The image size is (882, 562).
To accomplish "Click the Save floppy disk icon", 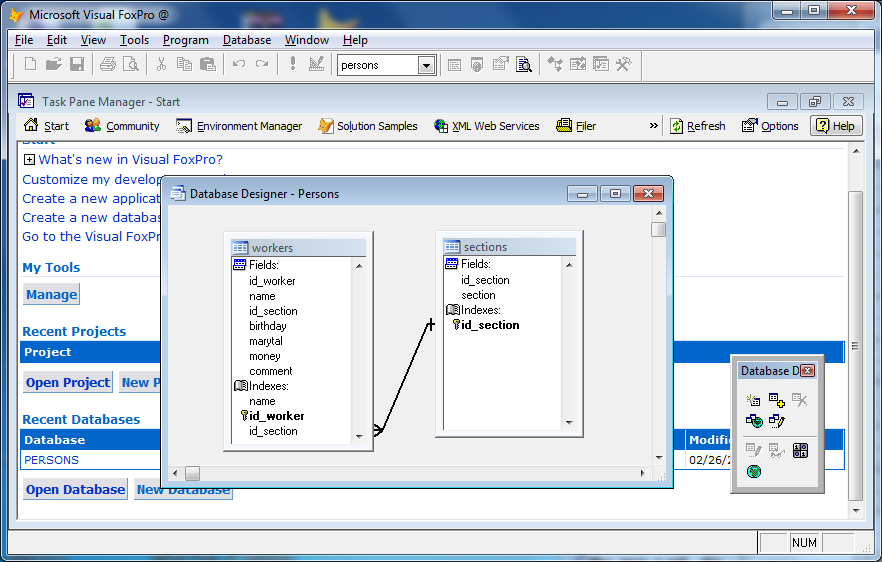I will (77, 64).
